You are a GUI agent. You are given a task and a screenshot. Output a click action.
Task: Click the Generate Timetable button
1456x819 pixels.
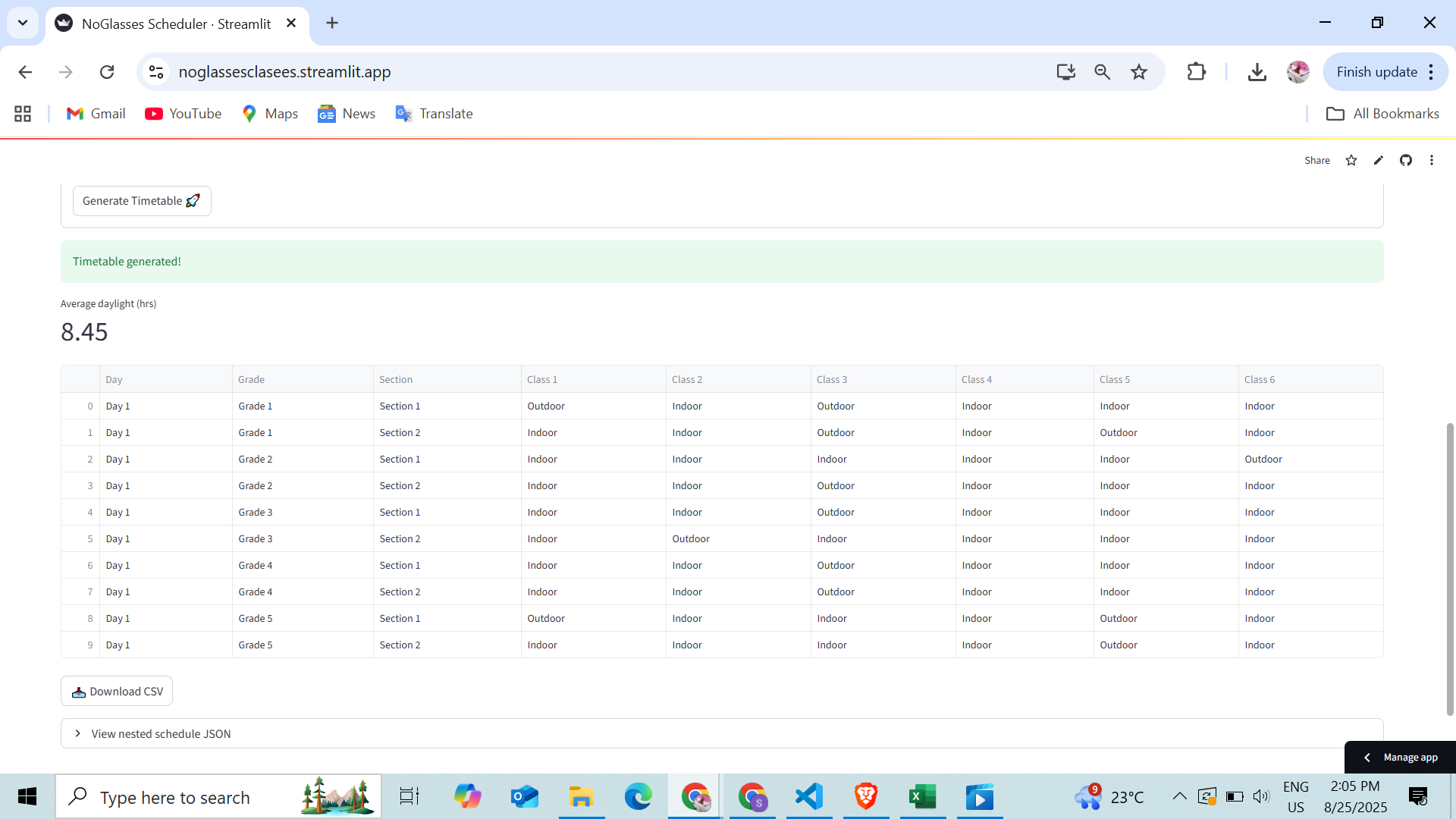141,201
